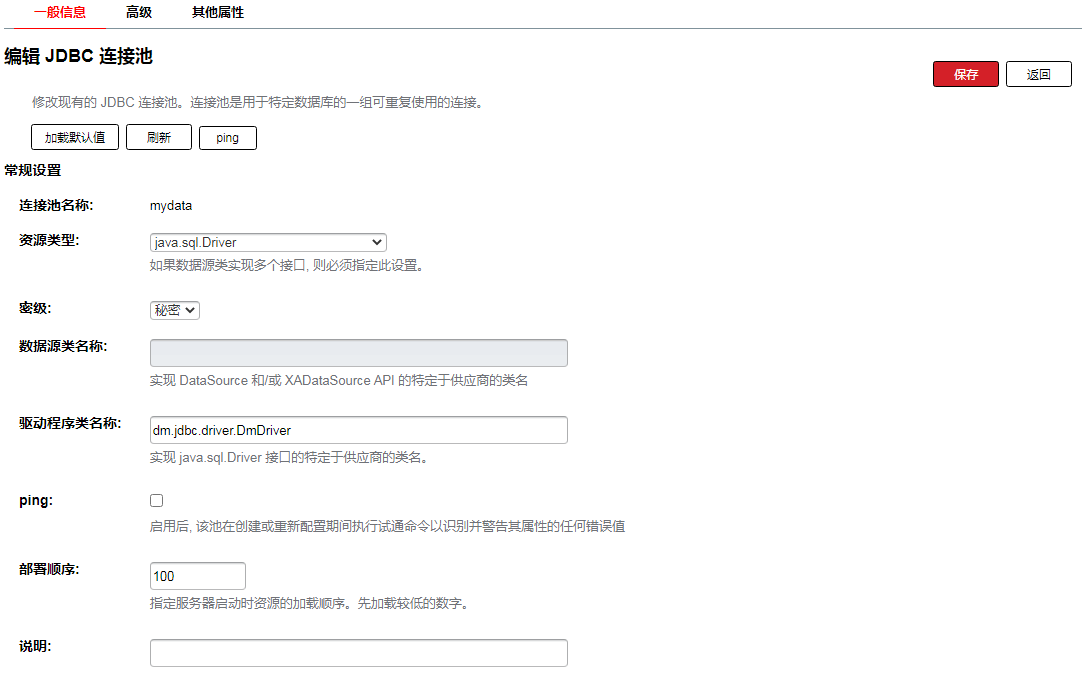Click the greyed-out 数据源类名称 field
Image resolution: width=1085 pixels, height=678 pixels.
pos(358,353)
